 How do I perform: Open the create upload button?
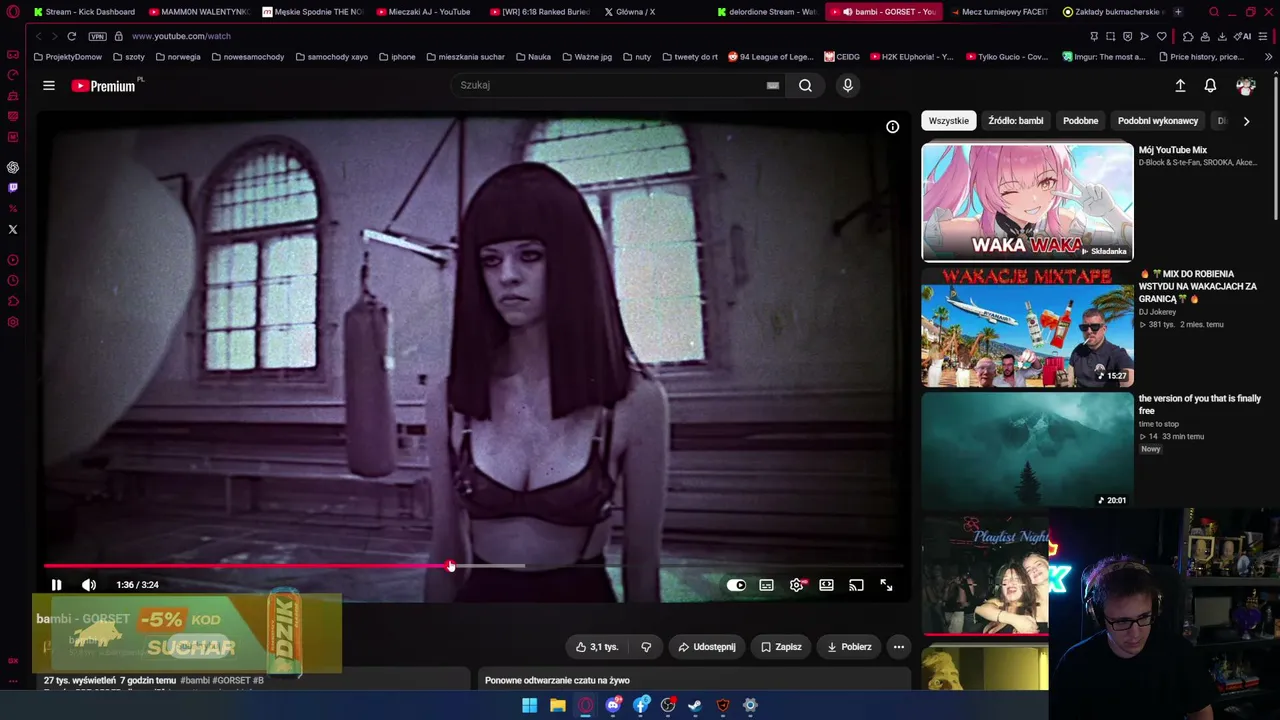point(1180,86)
